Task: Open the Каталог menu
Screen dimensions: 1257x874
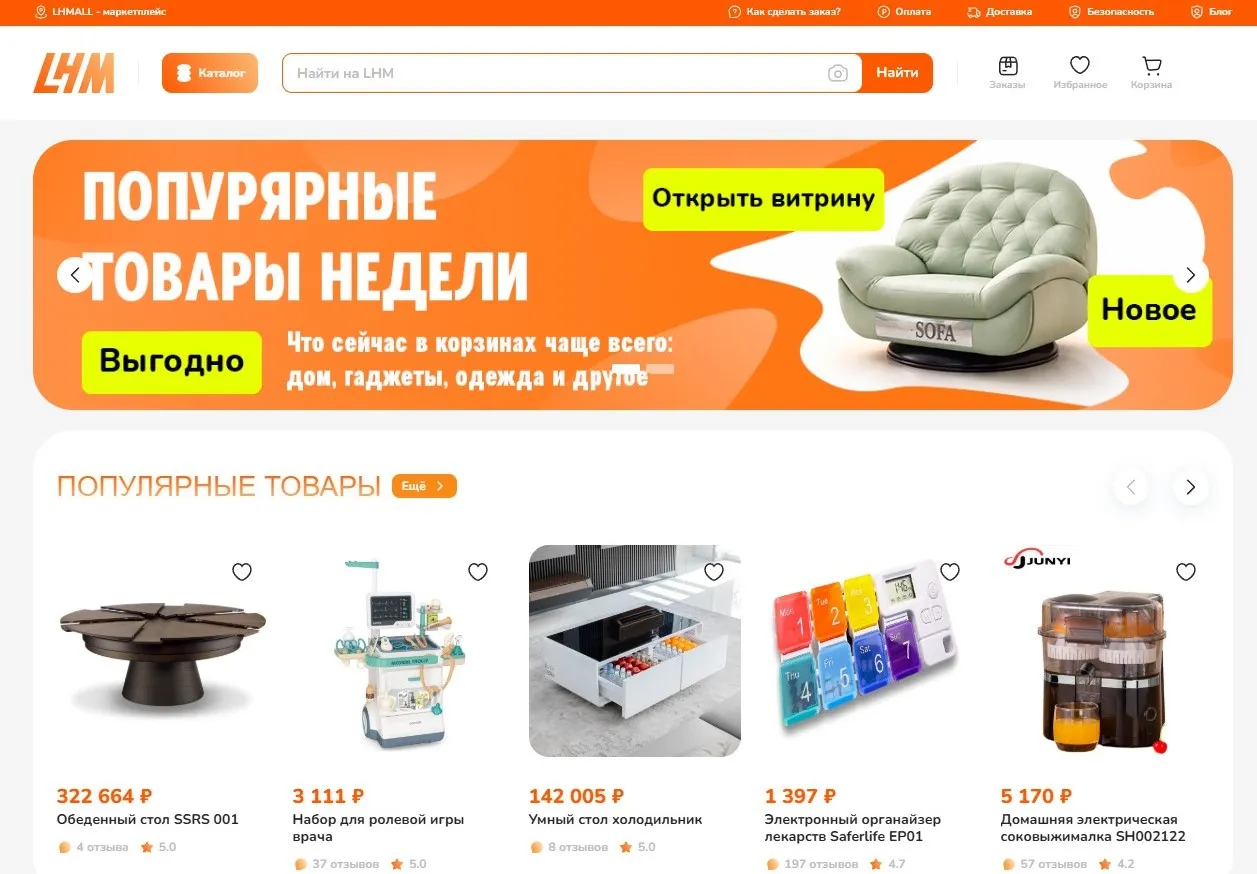Action: [210, 73]
